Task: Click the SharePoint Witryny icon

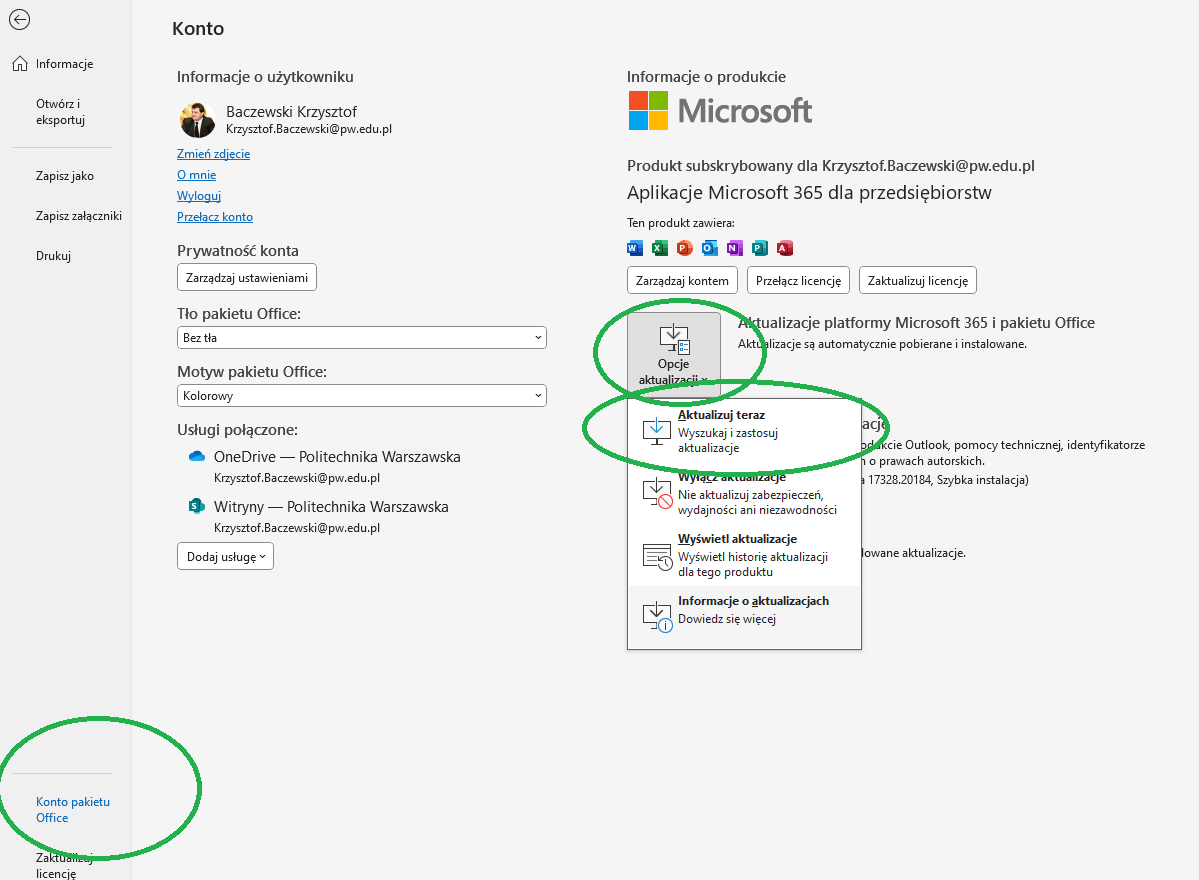Action: (x=197, y=506)
